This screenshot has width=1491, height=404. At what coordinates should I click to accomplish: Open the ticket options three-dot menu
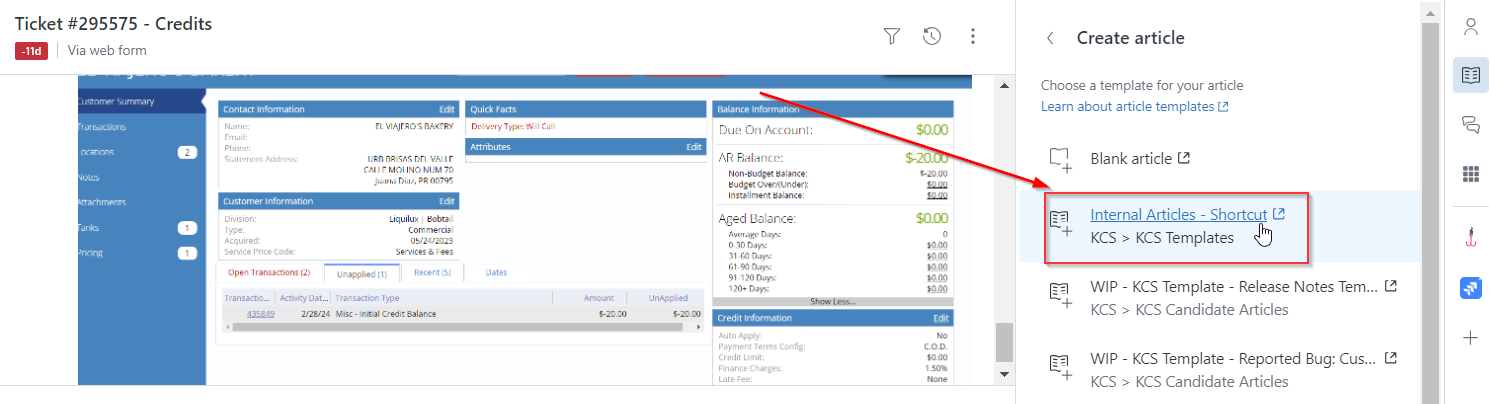click(x=972, y=37)
